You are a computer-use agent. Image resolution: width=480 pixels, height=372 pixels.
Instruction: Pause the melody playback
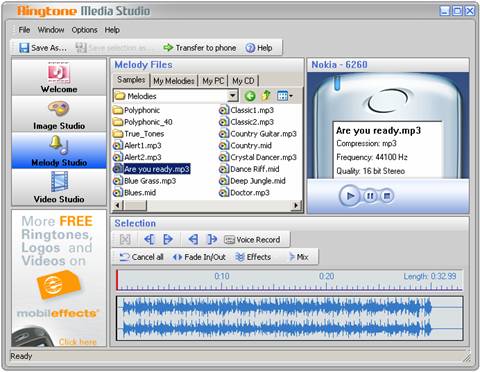(x=370, y=196)
